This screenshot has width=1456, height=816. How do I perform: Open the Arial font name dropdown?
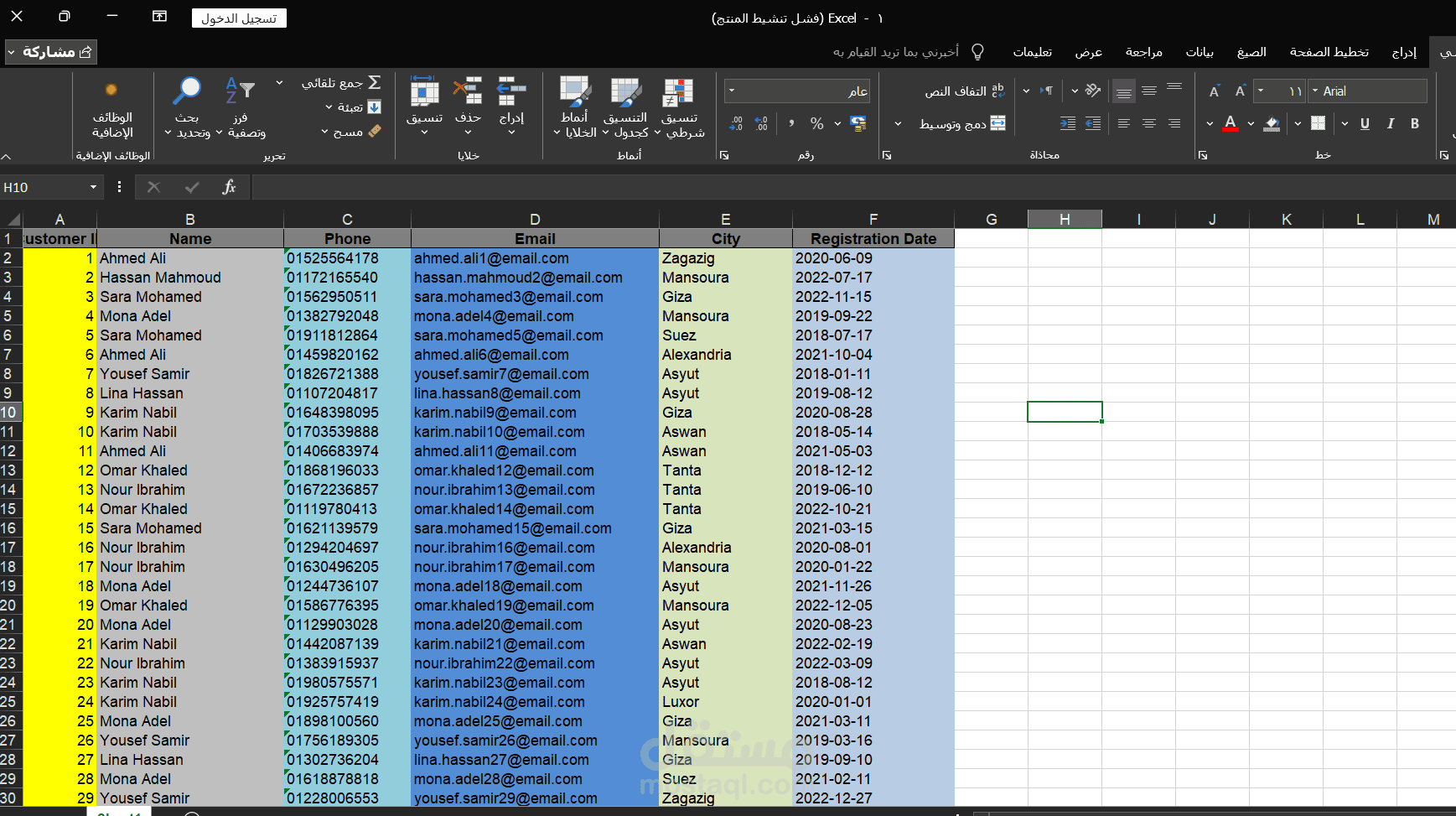click(x=1315, y=91)
